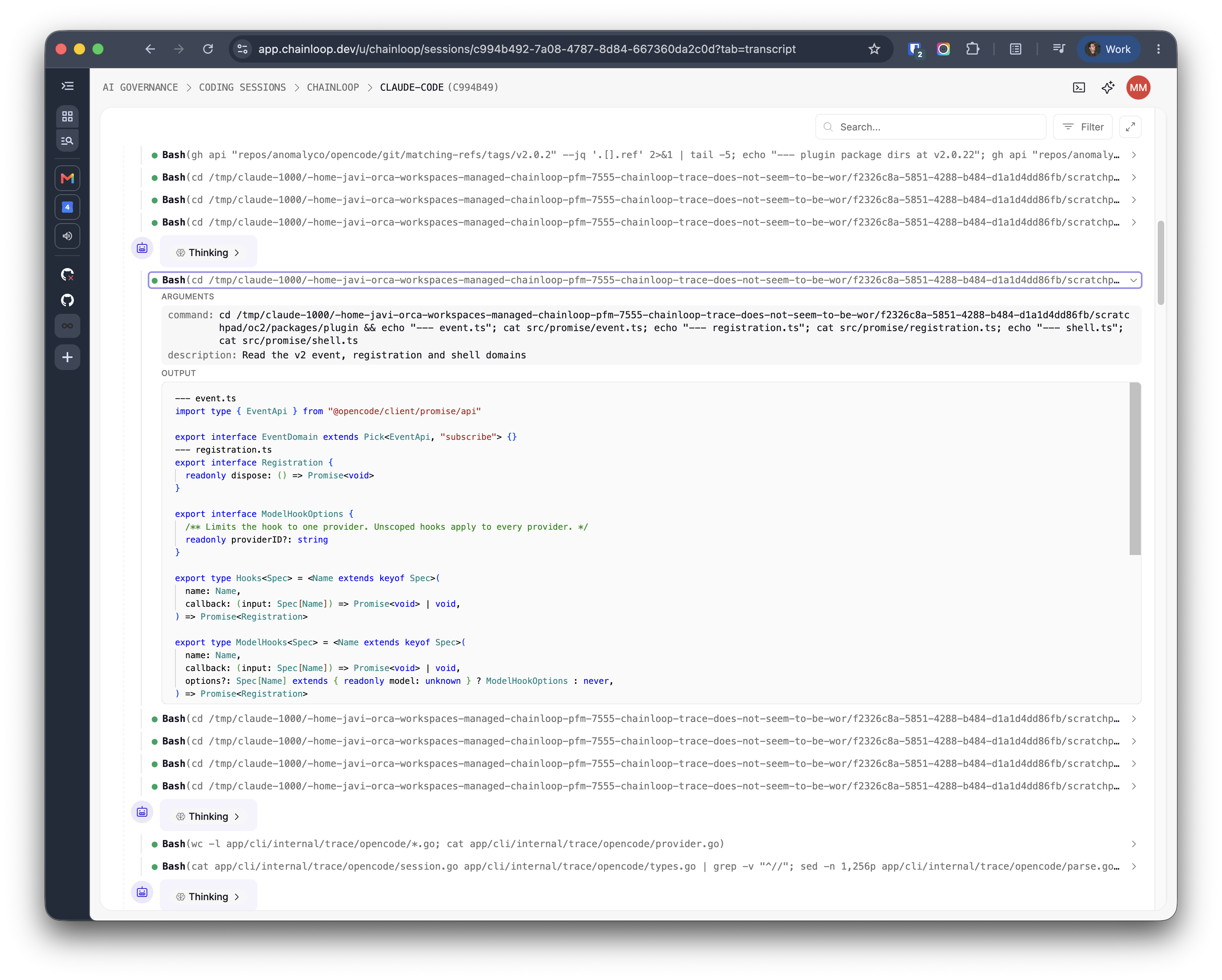The width and height of the screenshot is (1222, 980).
Task: Click 'export interface Registration {' line
Action: coord(254,462)
